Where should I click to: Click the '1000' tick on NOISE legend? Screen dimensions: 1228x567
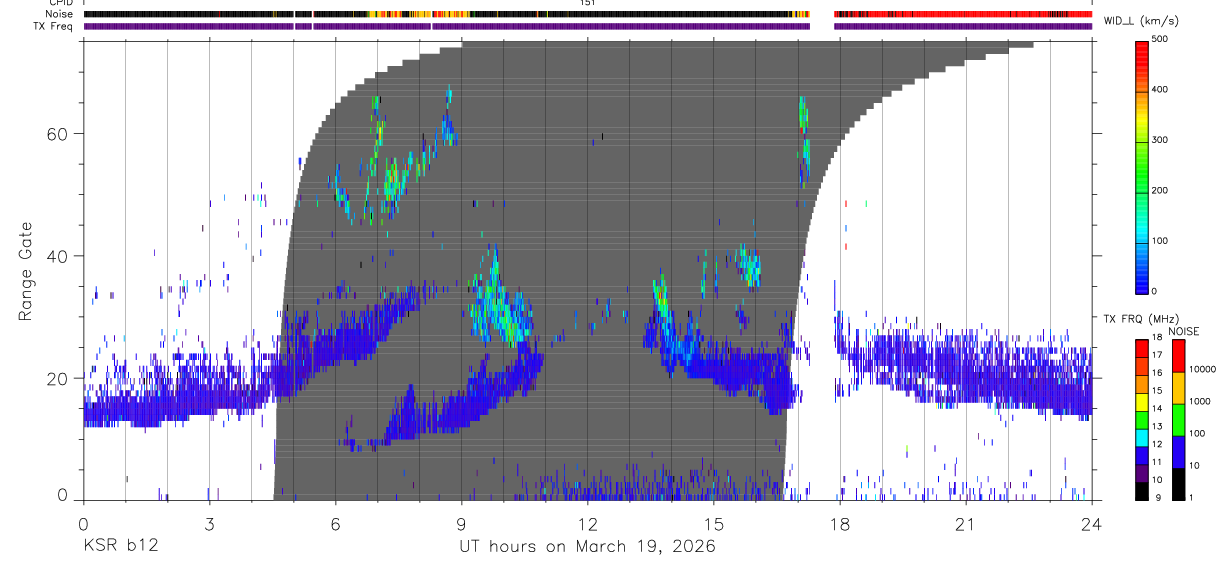point(1202,402)
